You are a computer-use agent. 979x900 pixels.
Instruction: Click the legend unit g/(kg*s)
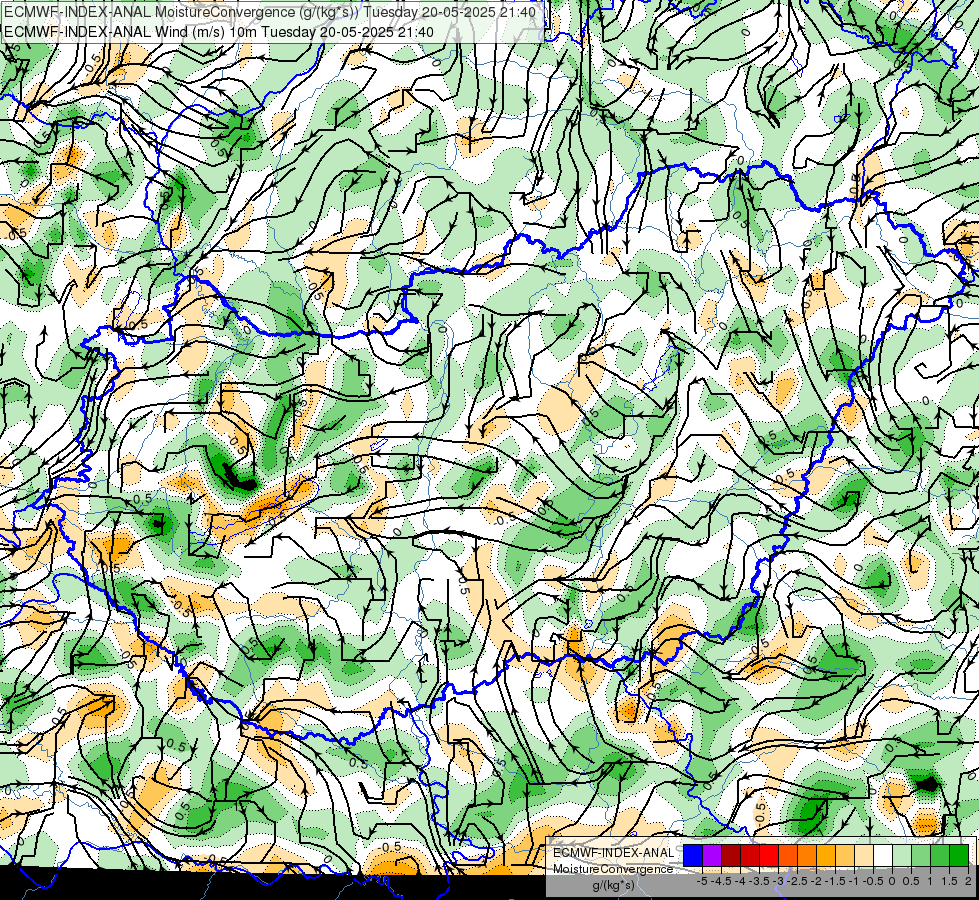coord(613,886)
